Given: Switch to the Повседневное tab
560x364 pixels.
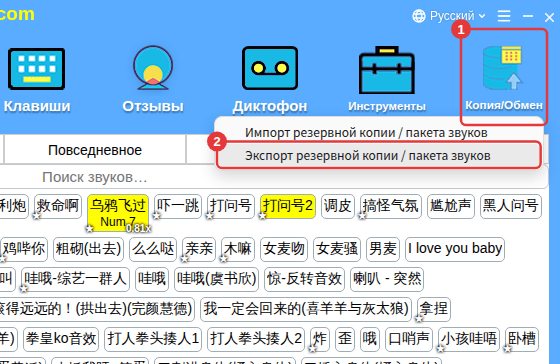Looking at the screenshot, I should (x=95, y=150).
